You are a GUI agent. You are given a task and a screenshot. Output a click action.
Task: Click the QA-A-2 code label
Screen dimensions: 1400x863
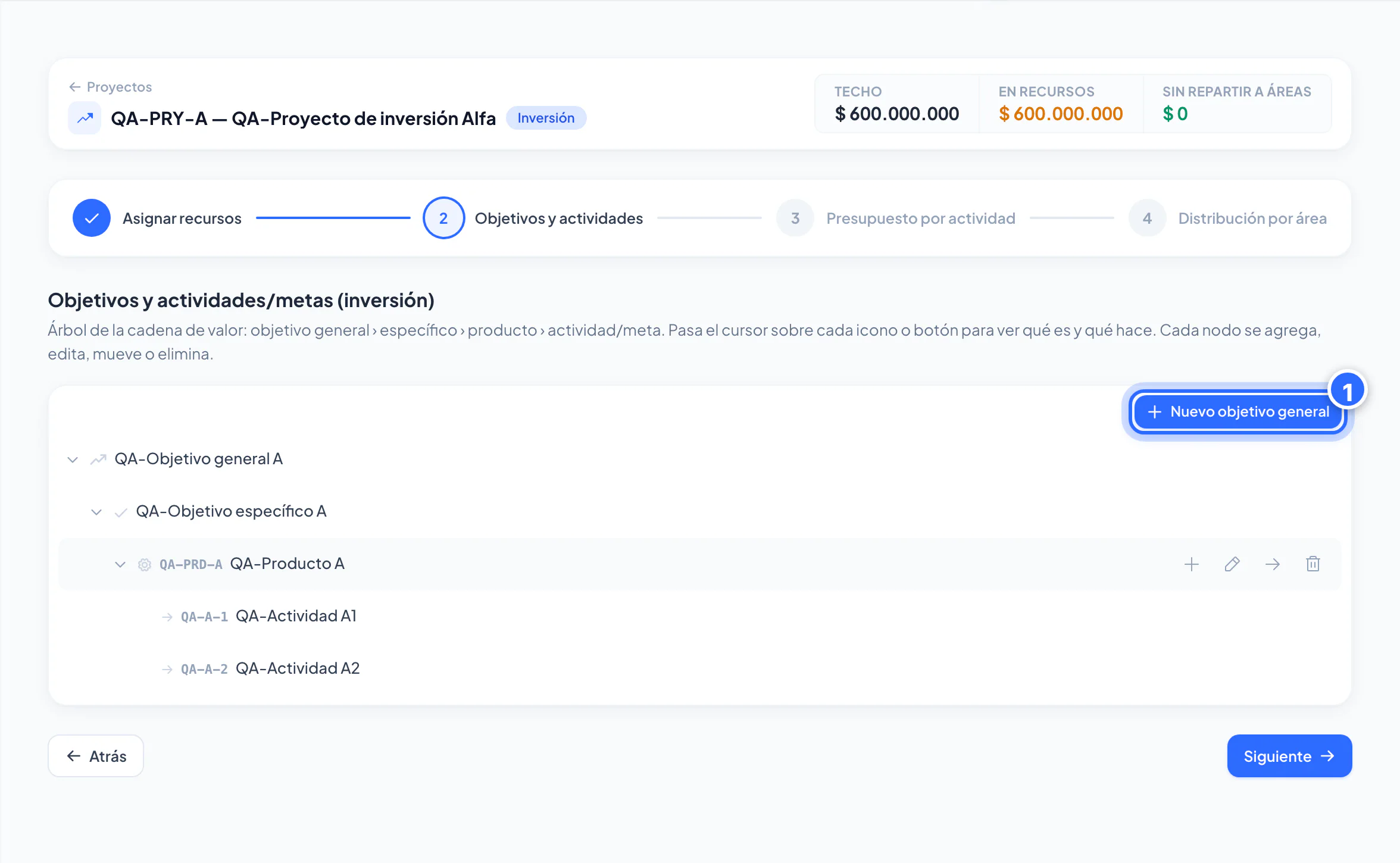[x=204, y=670]
